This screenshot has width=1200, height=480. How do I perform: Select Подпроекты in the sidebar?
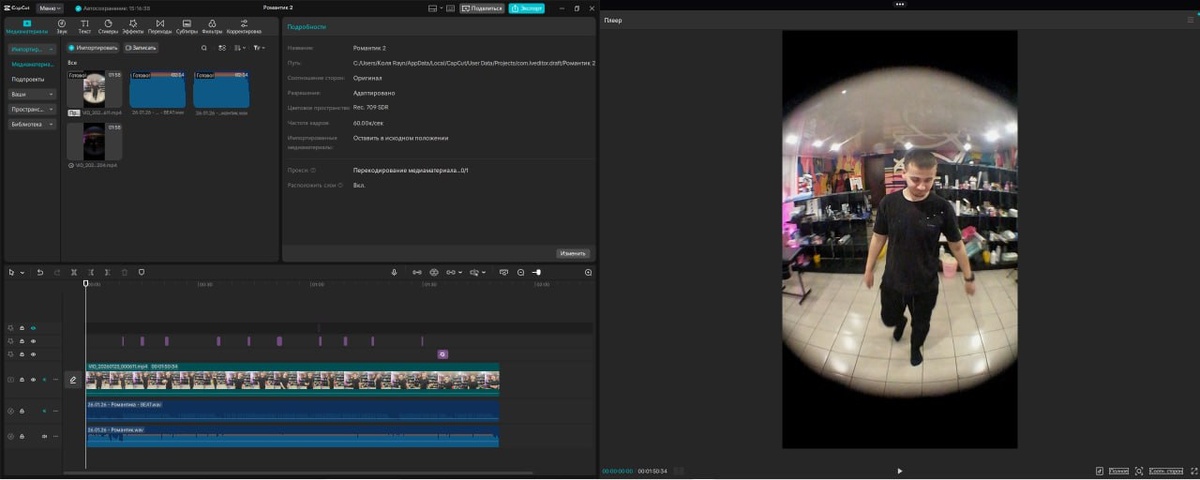(28, 79)
